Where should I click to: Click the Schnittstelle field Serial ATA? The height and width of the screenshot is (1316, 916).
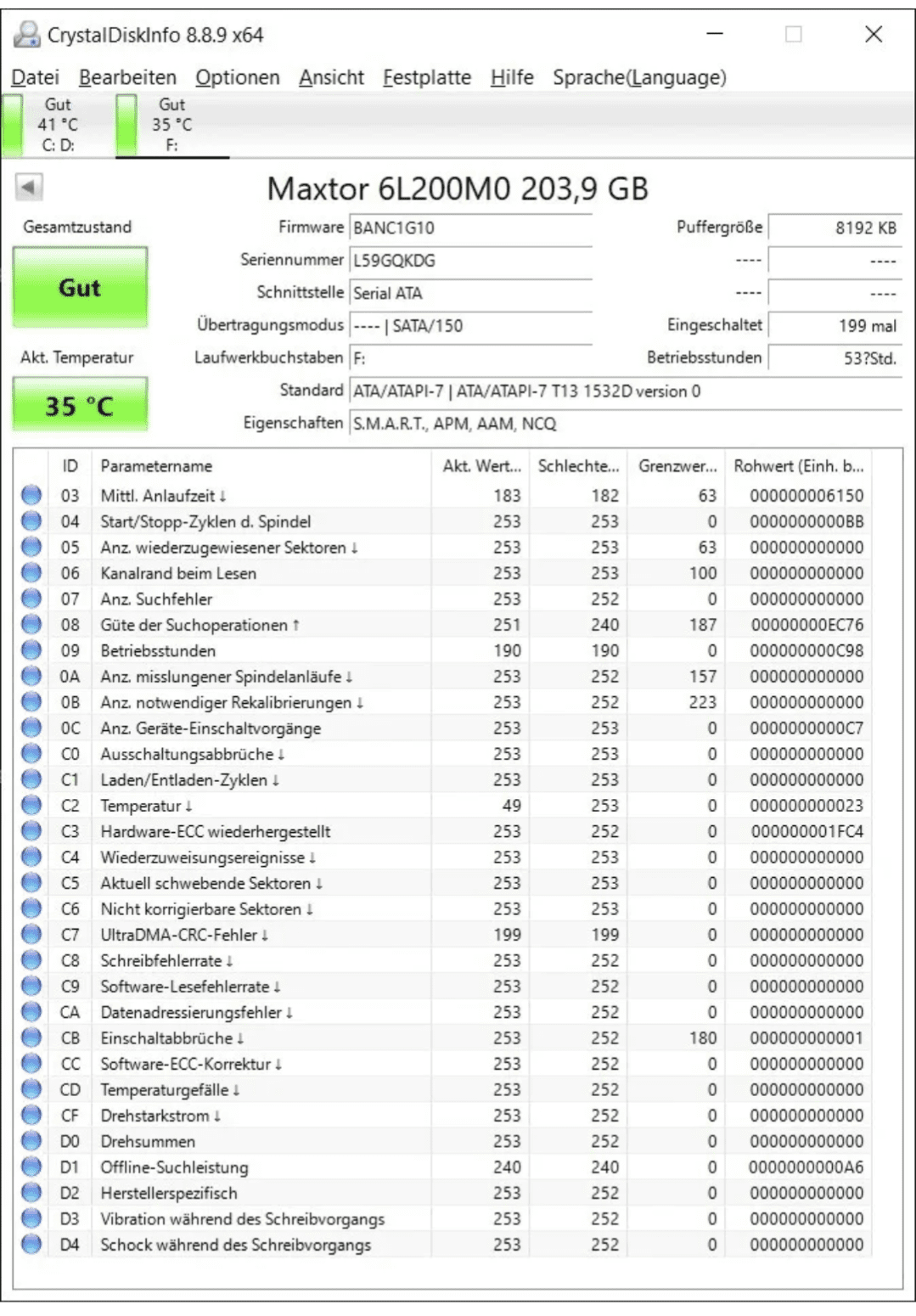471,293
